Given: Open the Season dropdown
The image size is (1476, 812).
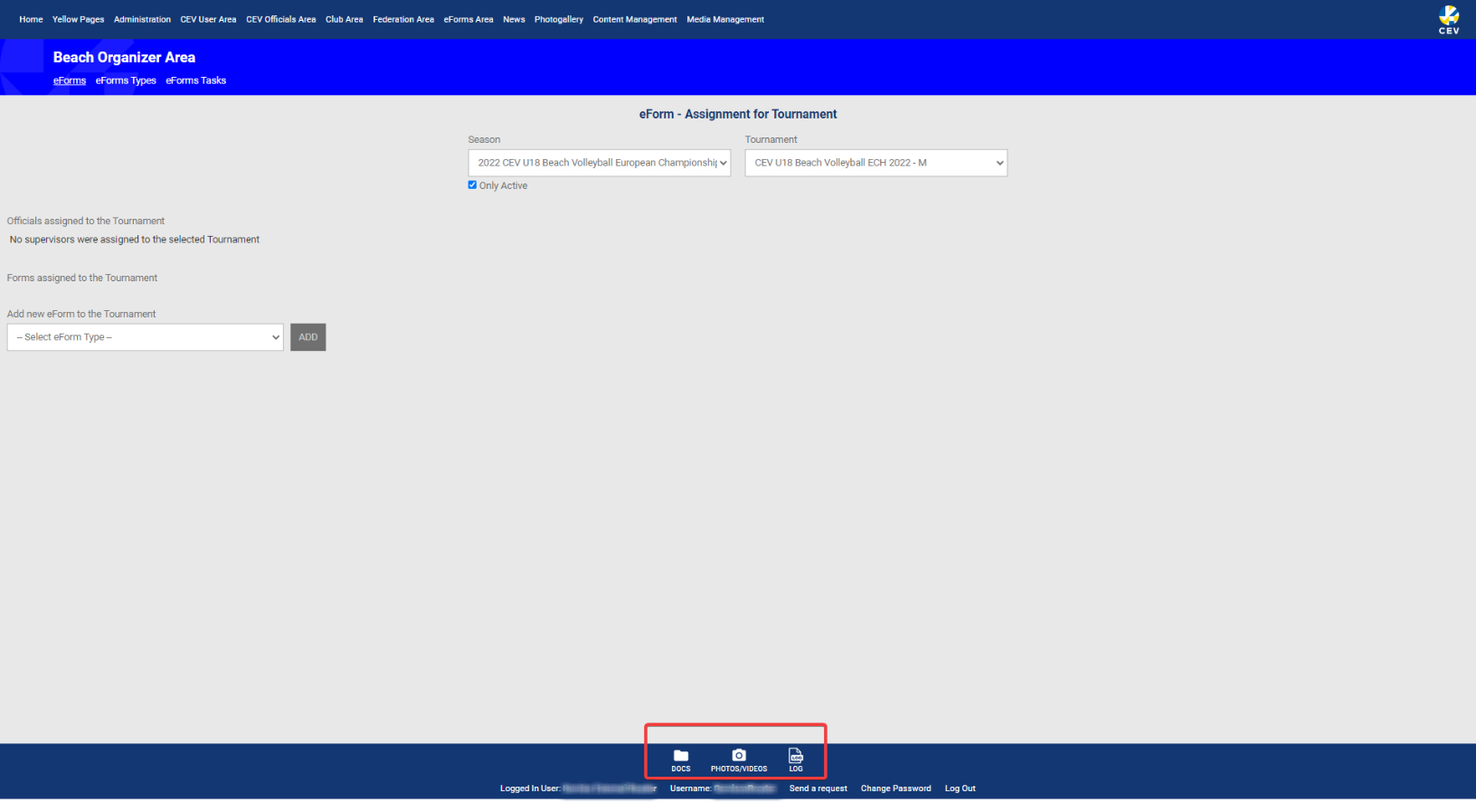Looking at the screenshot, I should coord(600,163).
